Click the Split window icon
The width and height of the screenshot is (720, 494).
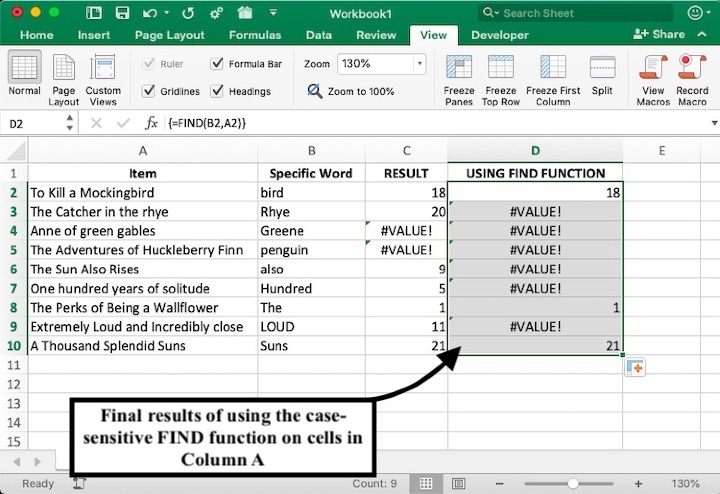coord(602,68)
